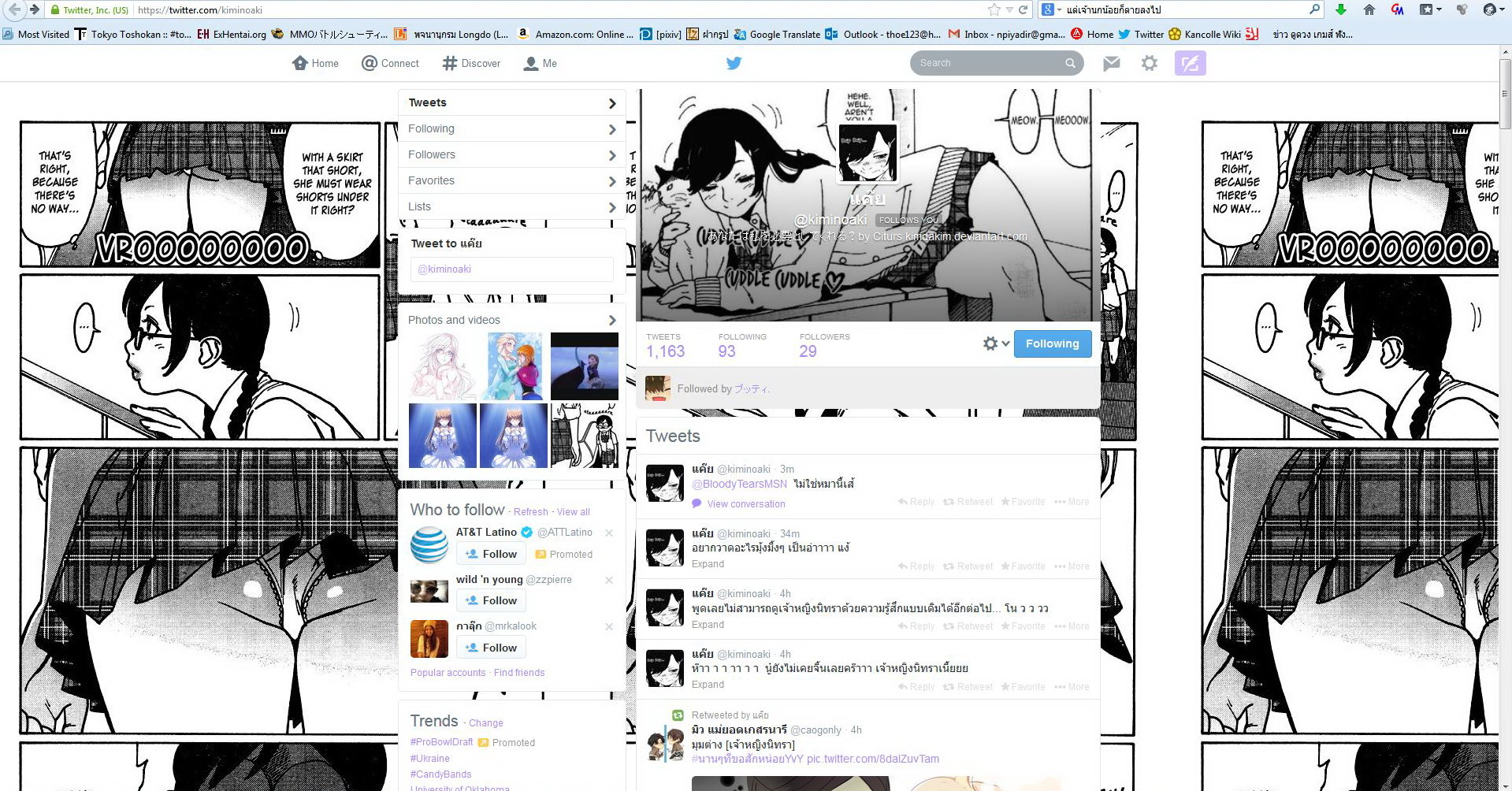
Task: Open the Popular accounts link
Action: 448,673
